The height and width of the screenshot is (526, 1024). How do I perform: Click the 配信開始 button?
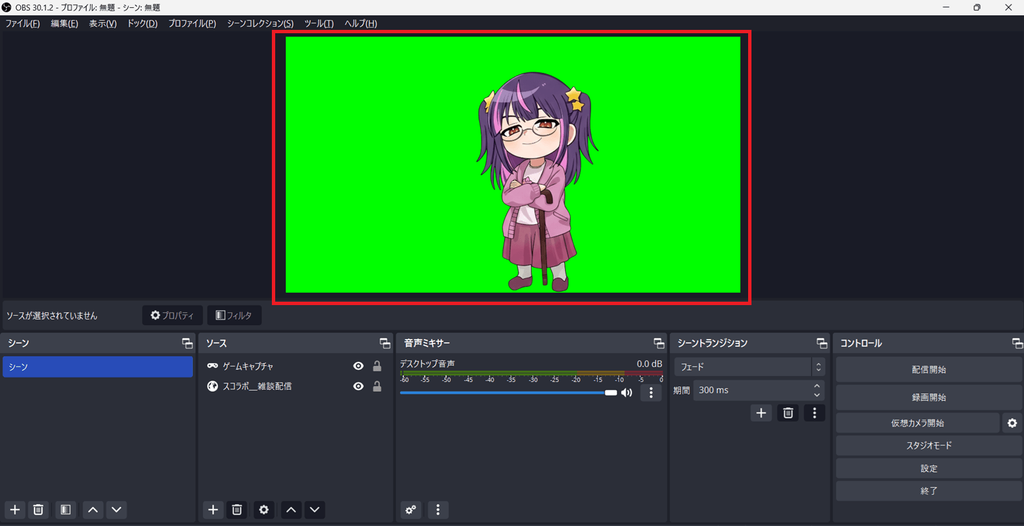click(929, 370)
